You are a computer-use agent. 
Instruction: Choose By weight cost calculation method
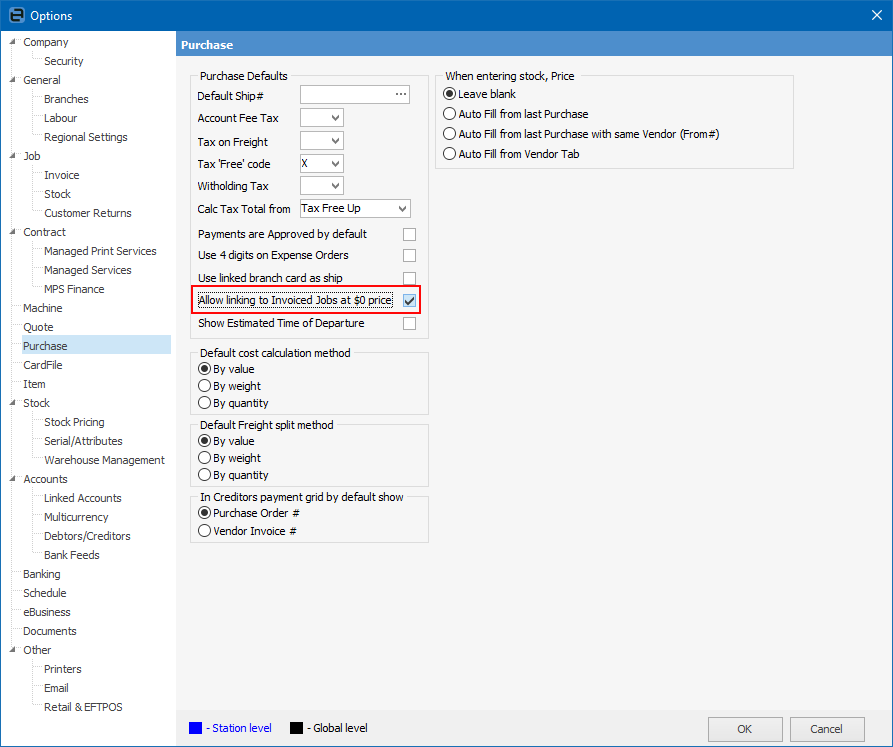[205, 386]
